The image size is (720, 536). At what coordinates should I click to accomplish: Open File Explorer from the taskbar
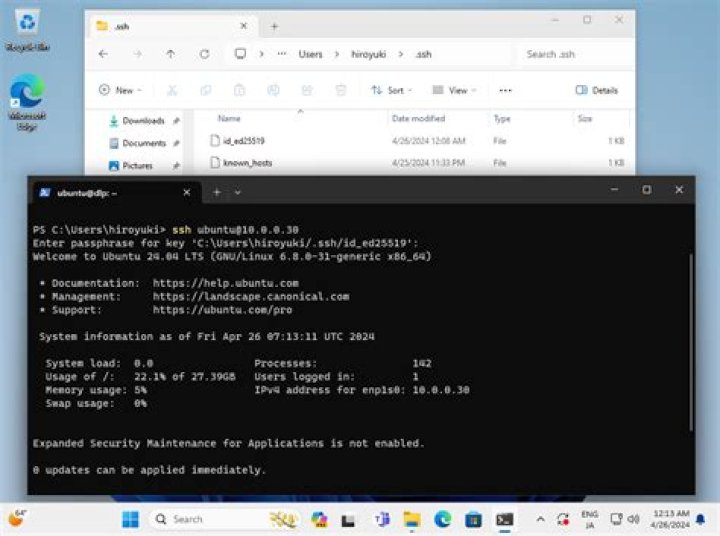click(x=412, y=519)
